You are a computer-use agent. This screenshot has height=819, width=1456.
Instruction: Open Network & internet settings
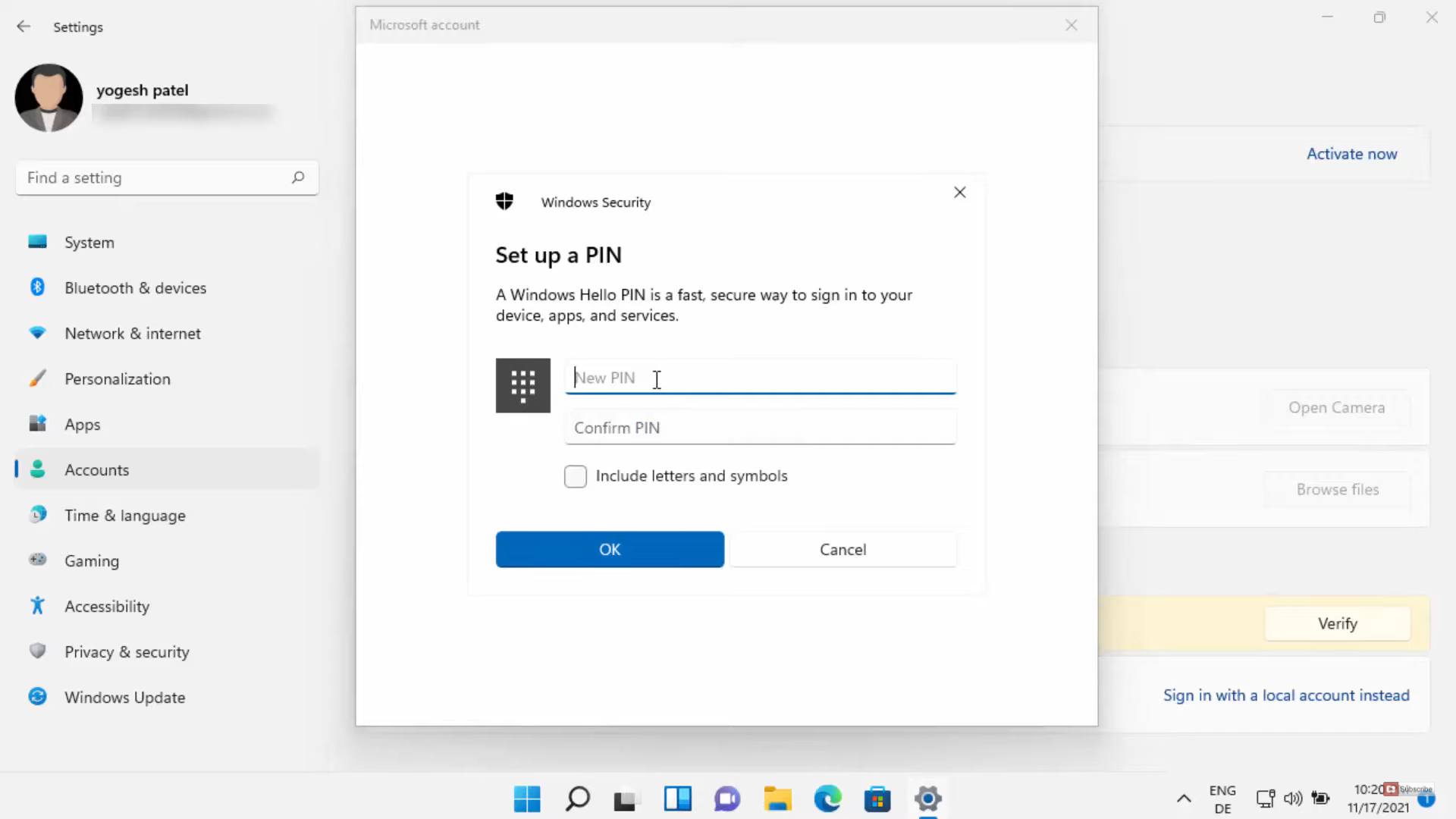pyautogui.click(x=167, y=334)
